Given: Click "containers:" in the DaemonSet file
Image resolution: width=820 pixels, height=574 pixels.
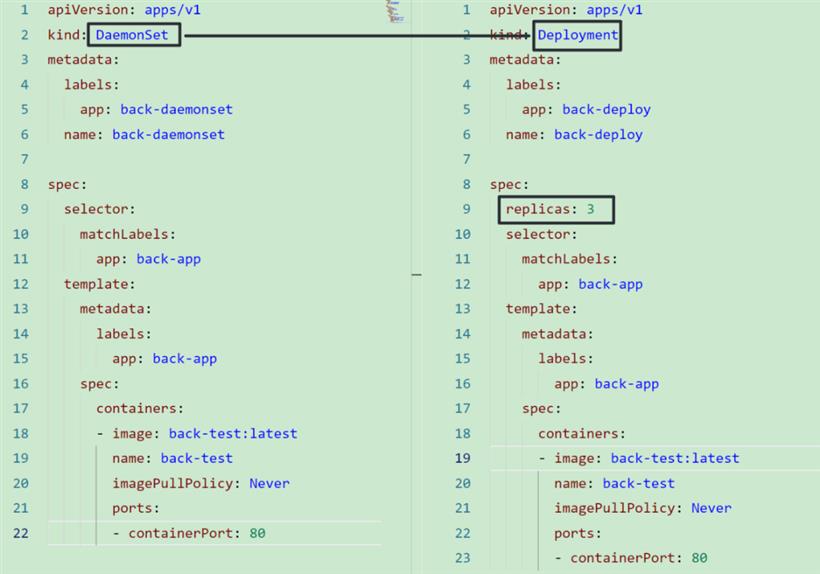Looking at the screenshot, I should coord(140,408).
